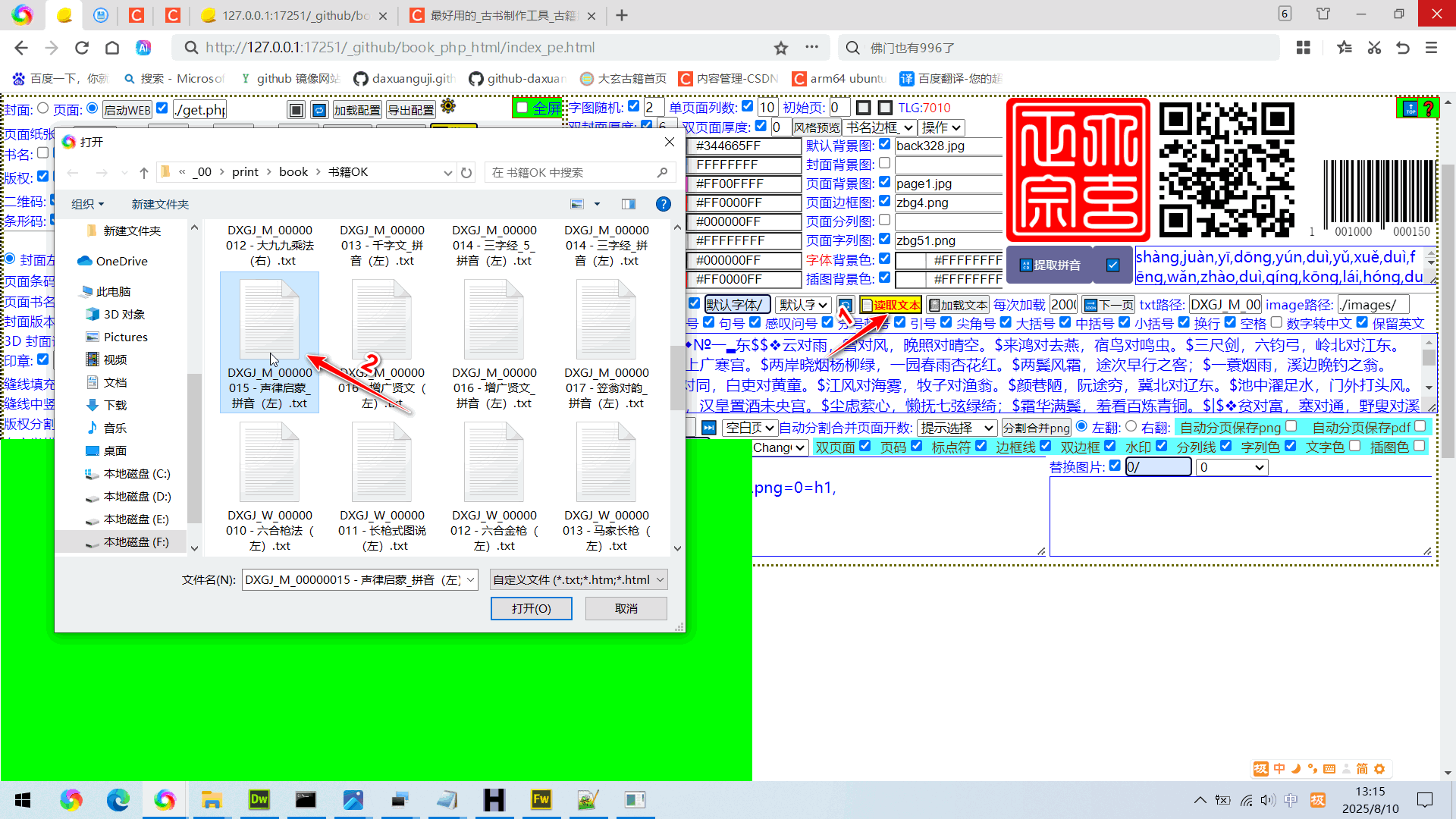Expand the 书名边框 style dropdown

click(x=880, y=127)
